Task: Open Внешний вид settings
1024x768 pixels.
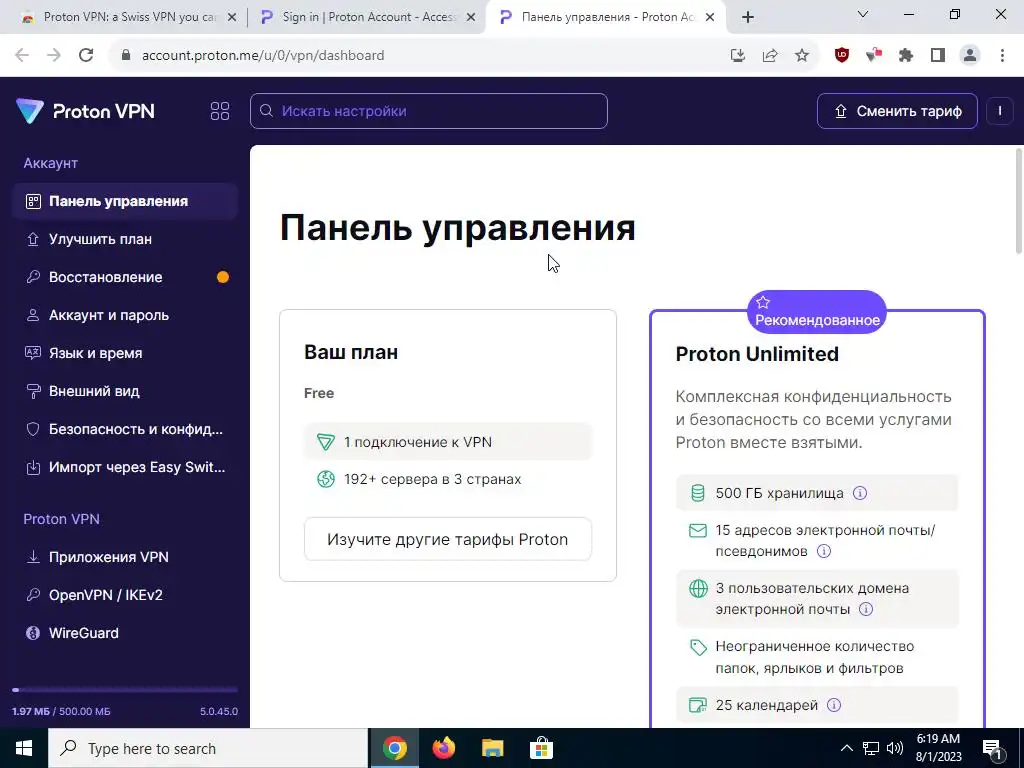Action: tap(125, 391)
